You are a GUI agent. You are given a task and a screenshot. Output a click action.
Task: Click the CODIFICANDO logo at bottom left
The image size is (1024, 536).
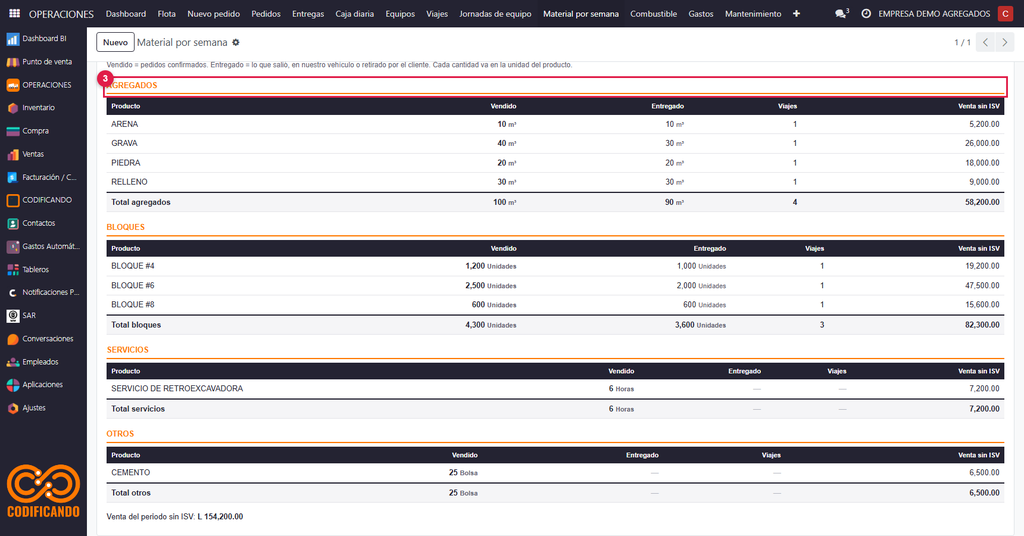pyautogui.click(x=43, y=491)
